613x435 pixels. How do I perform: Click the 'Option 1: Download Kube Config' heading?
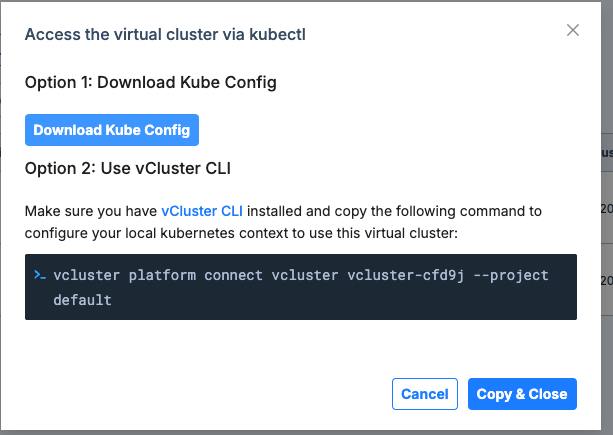tap(150, 82)
